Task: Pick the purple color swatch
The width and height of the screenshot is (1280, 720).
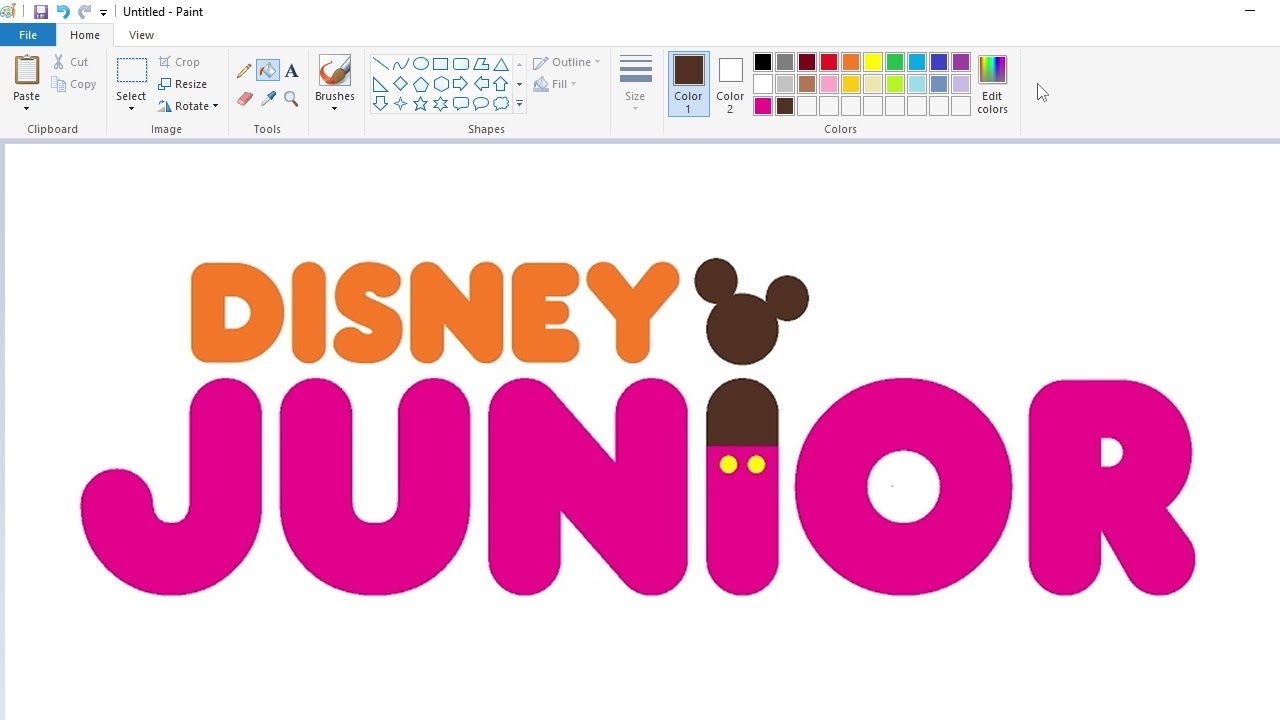Action: (x=961, y=62)
